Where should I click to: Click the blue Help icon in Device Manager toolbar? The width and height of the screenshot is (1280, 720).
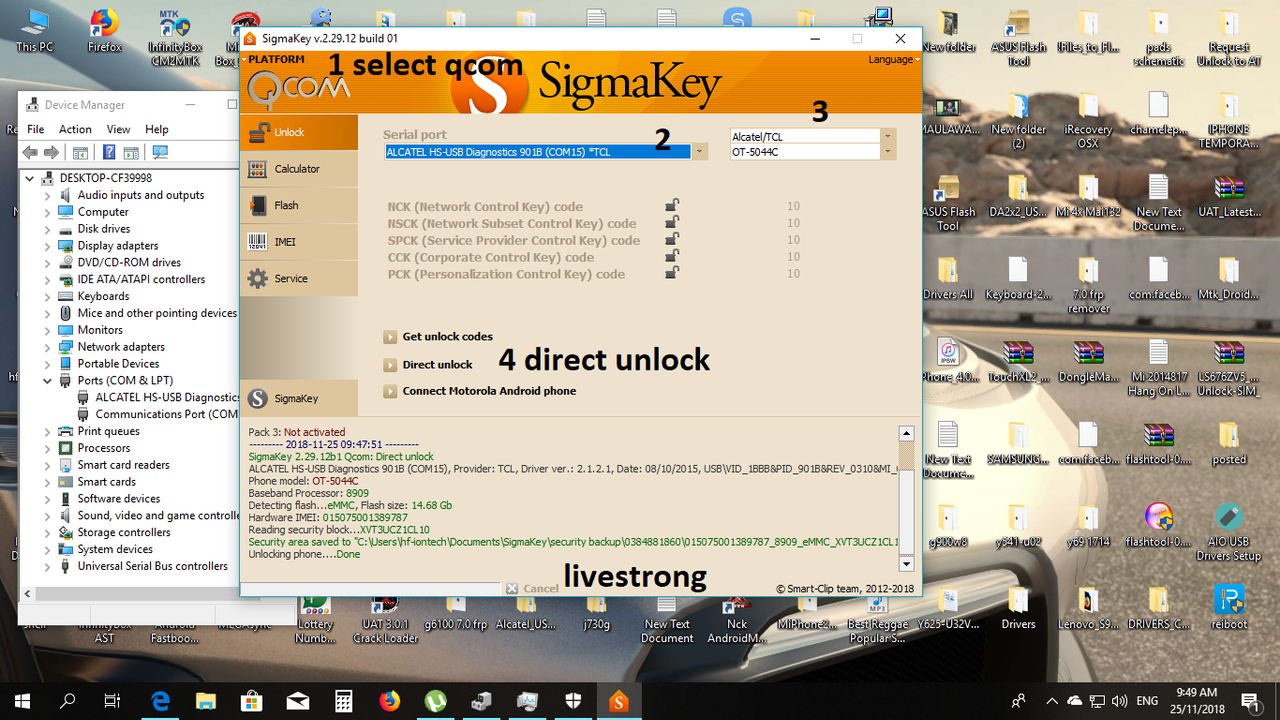(109, 152)
